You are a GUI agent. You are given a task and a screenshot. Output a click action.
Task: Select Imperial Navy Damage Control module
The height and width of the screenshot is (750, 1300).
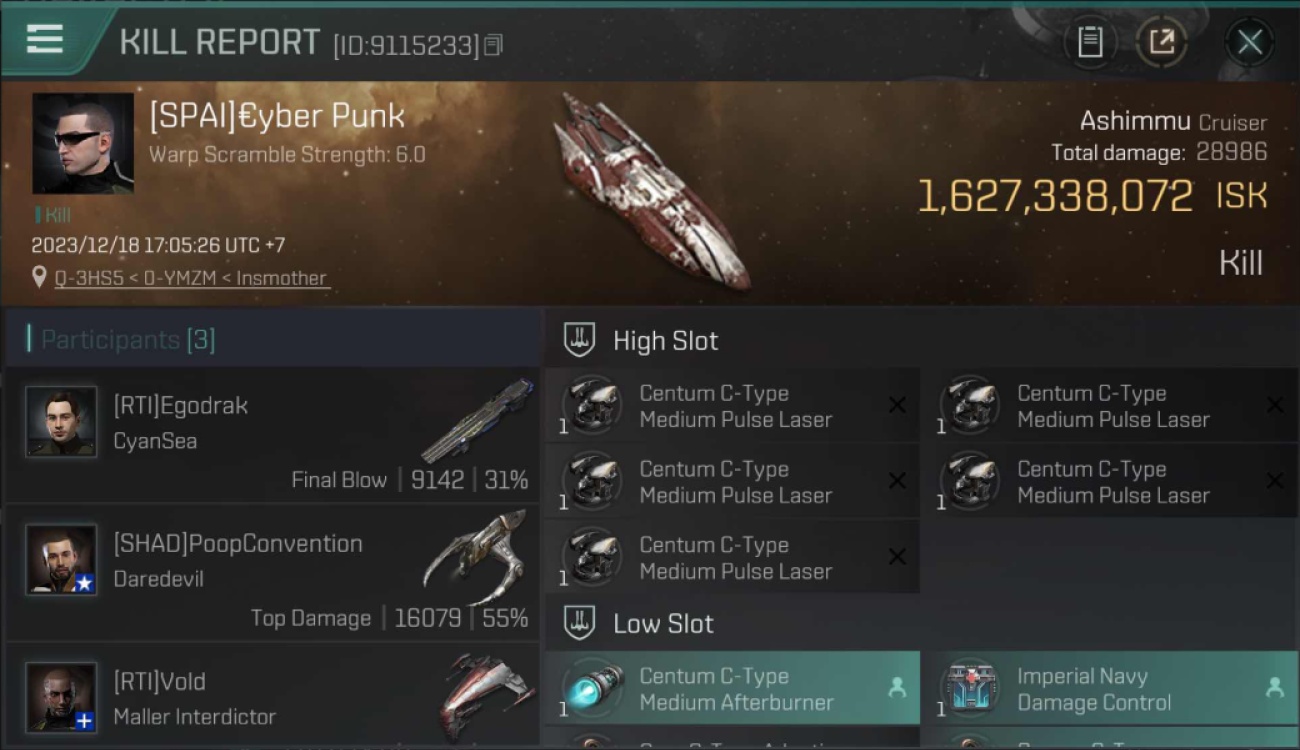1110,689
